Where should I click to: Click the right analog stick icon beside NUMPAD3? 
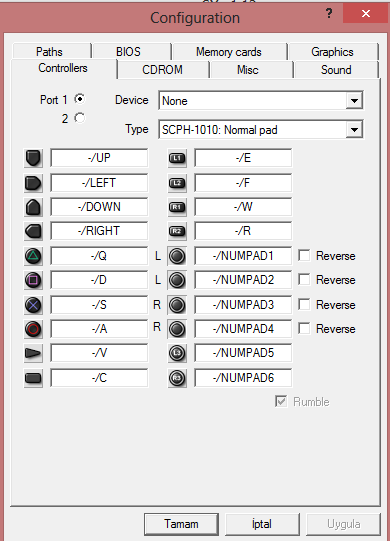click(177, 305)
